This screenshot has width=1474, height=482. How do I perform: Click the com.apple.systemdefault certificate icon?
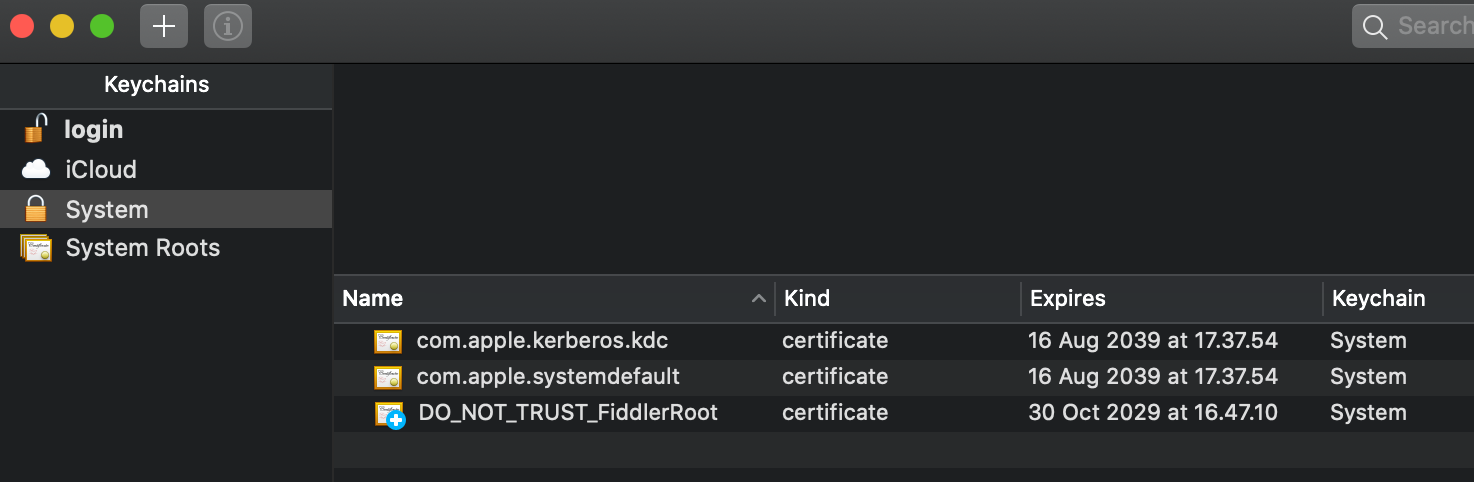click(388, 377)
